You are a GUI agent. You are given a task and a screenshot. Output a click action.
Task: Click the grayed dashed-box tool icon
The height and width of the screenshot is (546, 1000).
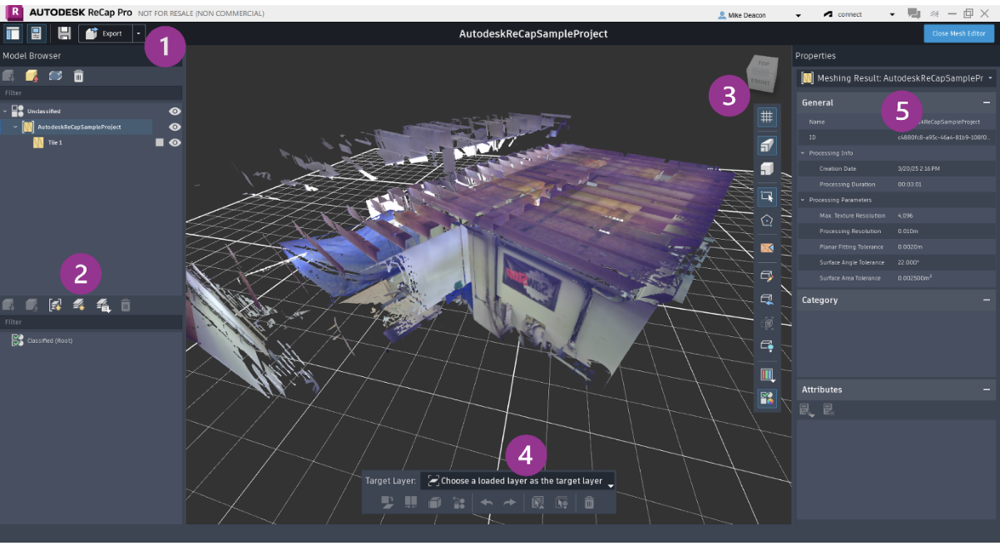pyautogui.click(x=767, y=323)
